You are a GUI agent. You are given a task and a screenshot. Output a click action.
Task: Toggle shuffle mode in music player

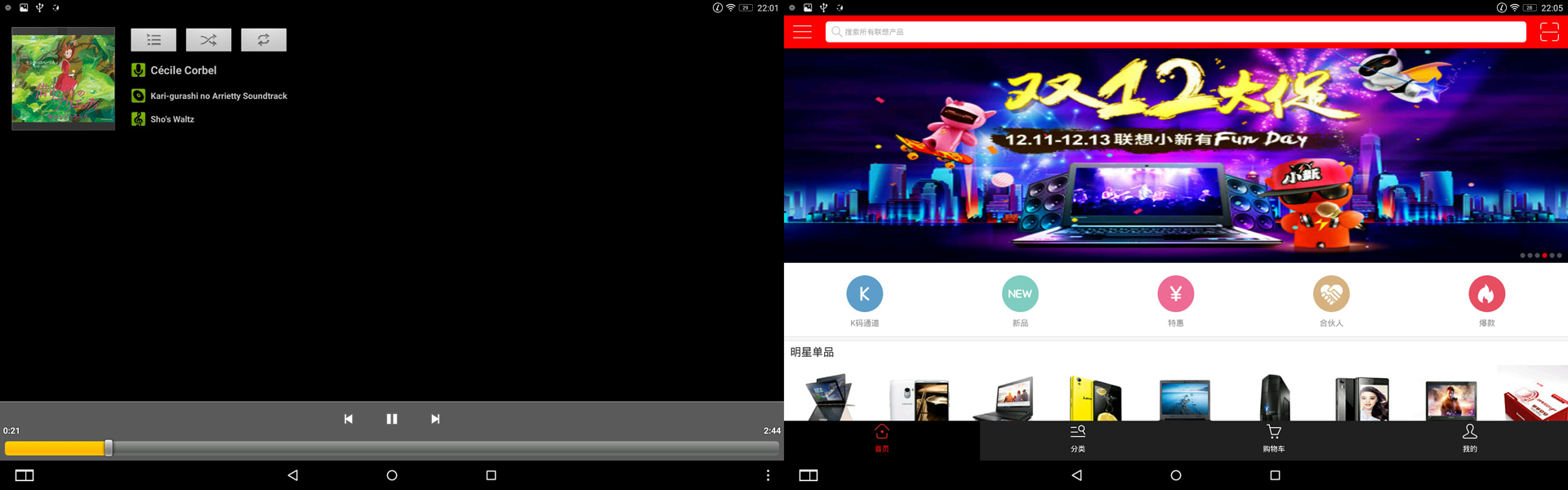point(208,40)
